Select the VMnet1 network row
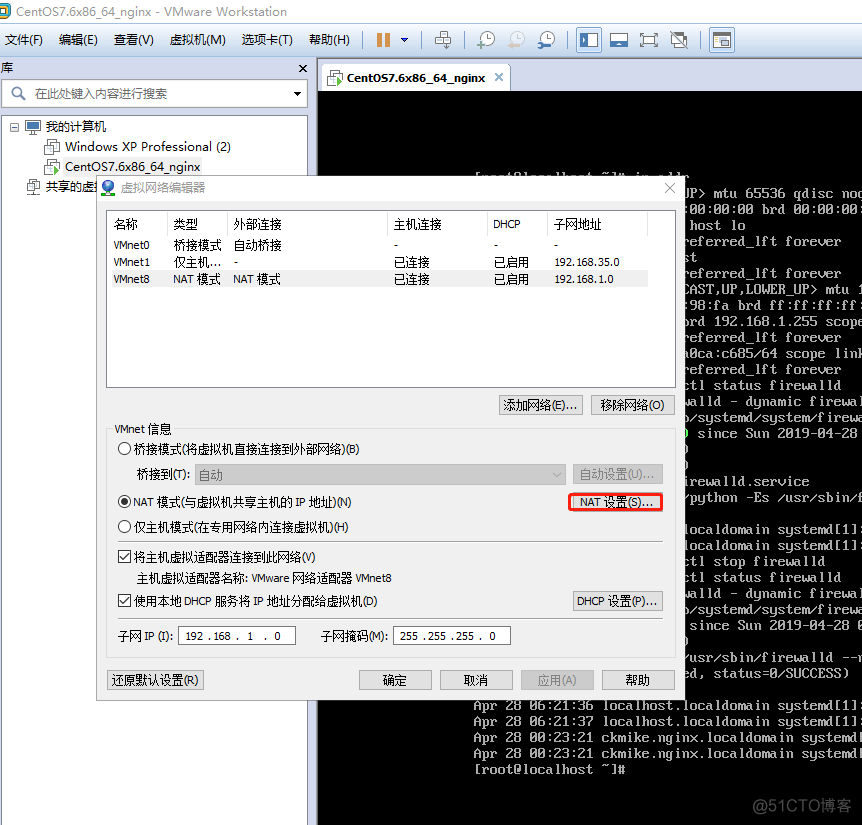The height and width of the screenshot is (825, 862). (x=379, y=262)
